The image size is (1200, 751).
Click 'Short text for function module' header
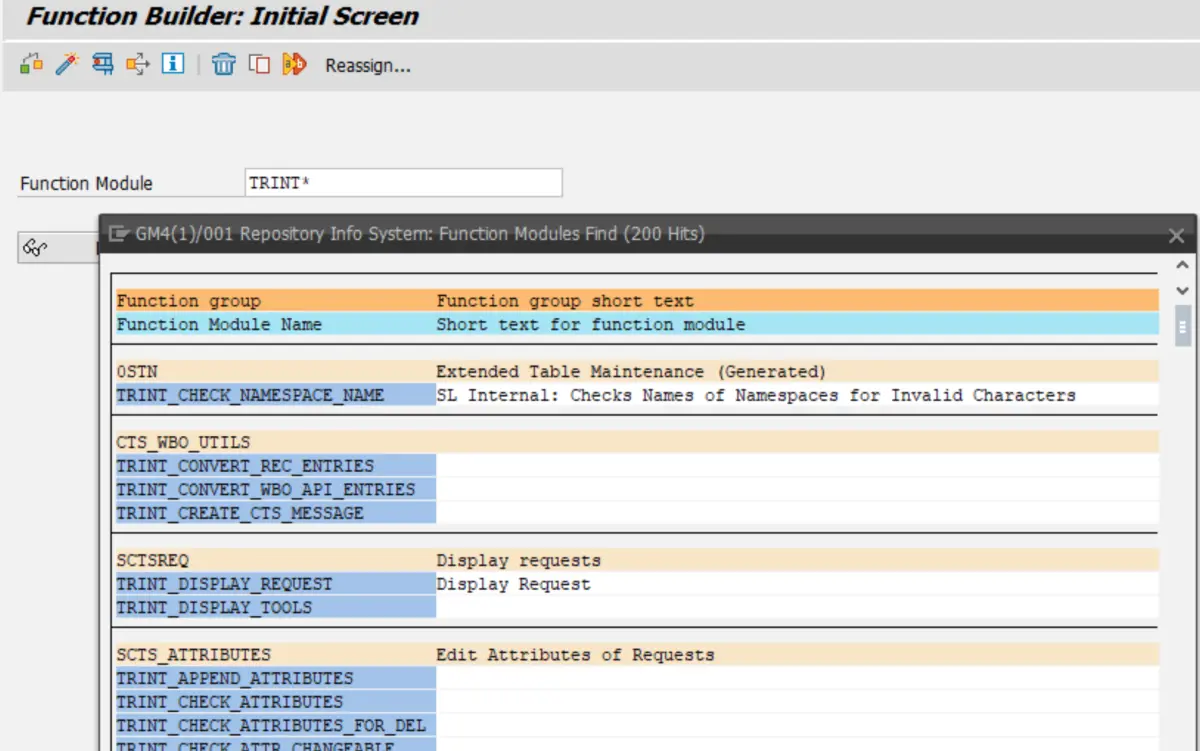[590, 324]
